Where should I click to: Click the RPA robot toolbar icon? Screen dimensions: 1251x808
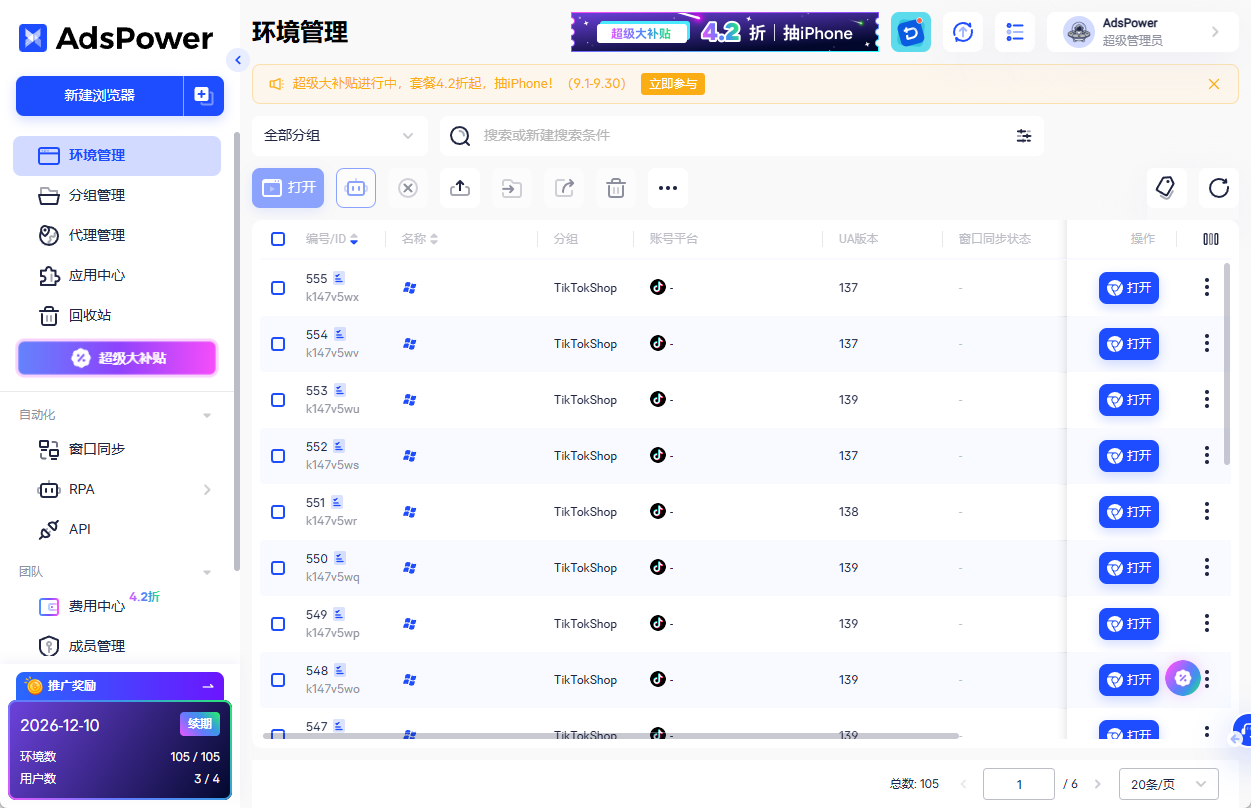(x=356, y=188)
